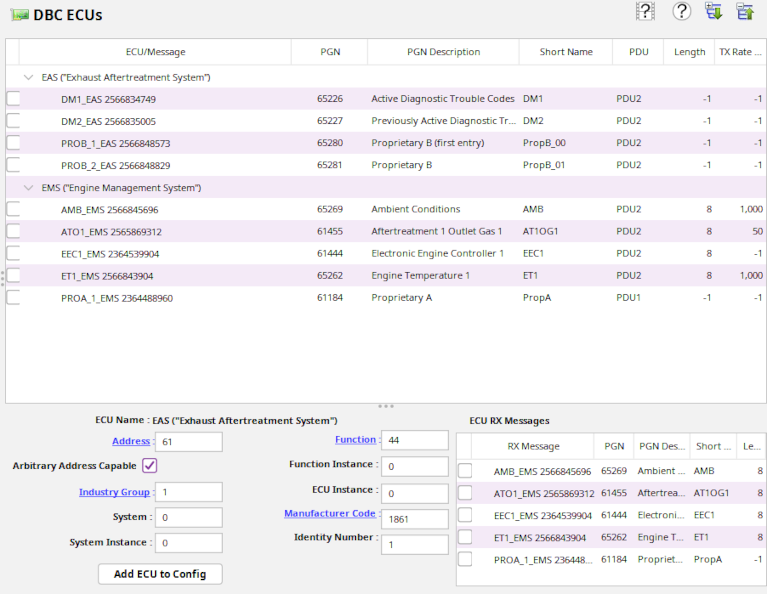The width and height of the screenshot is (767, 594).
Task: Open the video help tutorial icon
Action: (x=646, y=12)
